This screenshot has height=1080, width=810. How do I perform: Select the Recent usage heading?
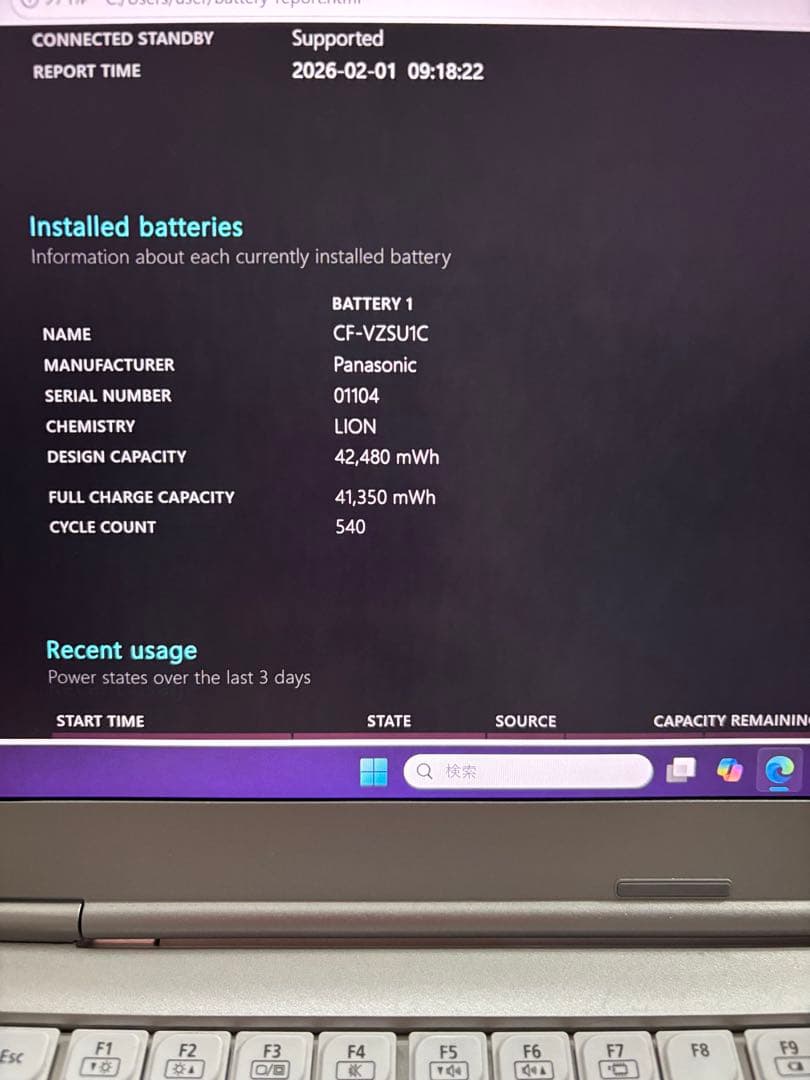click(x=120, y=650)
